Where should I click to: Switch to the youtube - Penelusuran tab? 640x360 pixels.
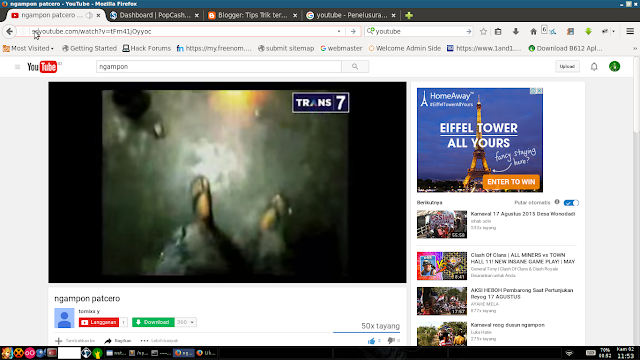(351, 15)
